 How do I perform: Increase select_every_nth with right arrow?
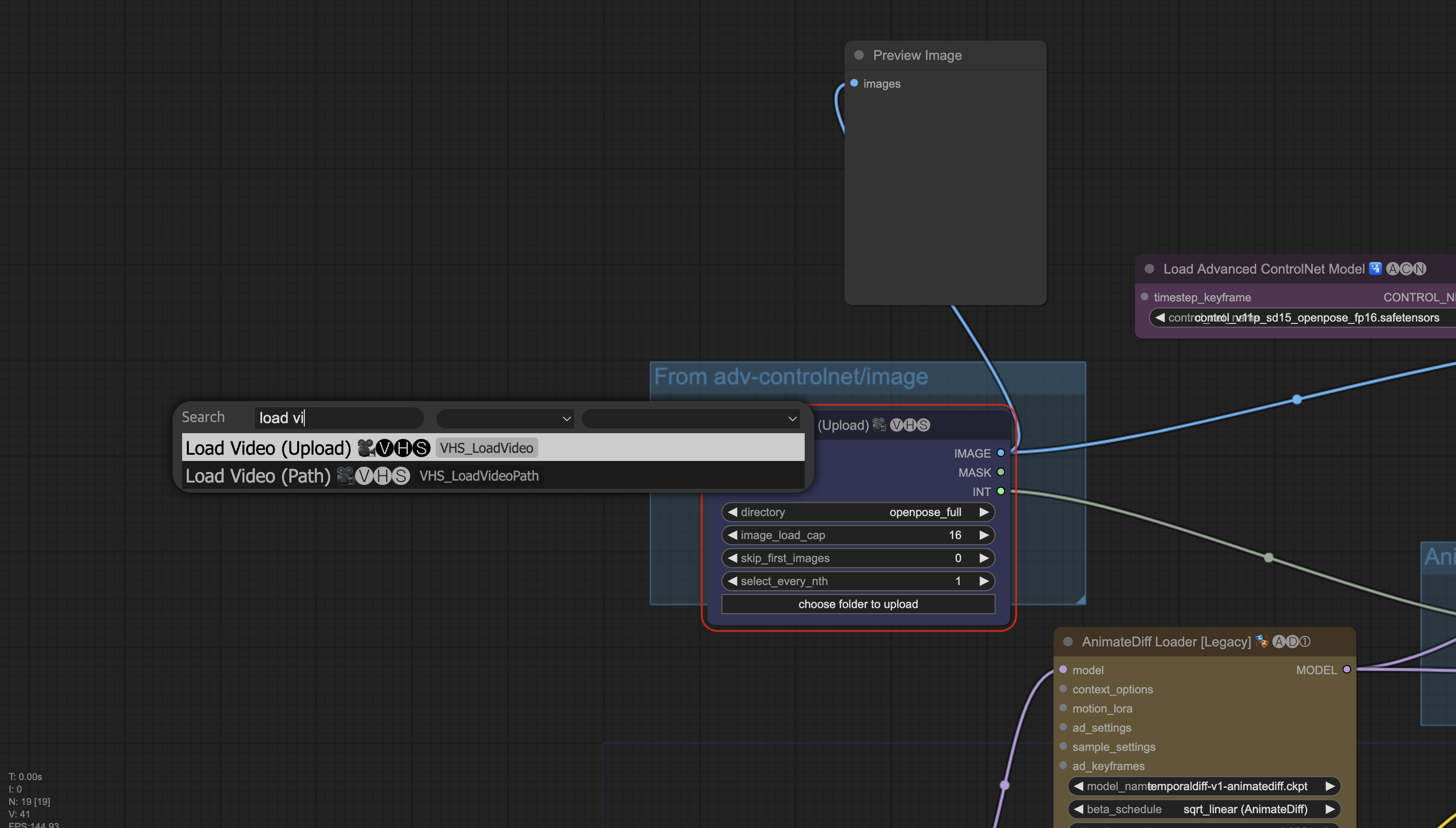tap(983, 581)
